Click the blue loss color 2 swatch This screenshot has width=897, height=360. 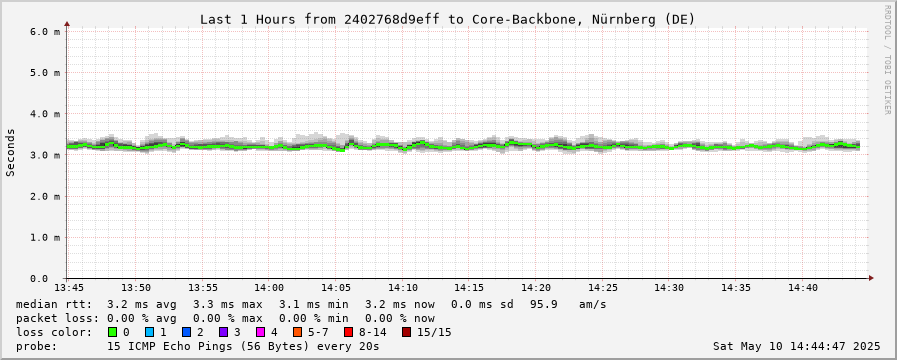point(186,332)
